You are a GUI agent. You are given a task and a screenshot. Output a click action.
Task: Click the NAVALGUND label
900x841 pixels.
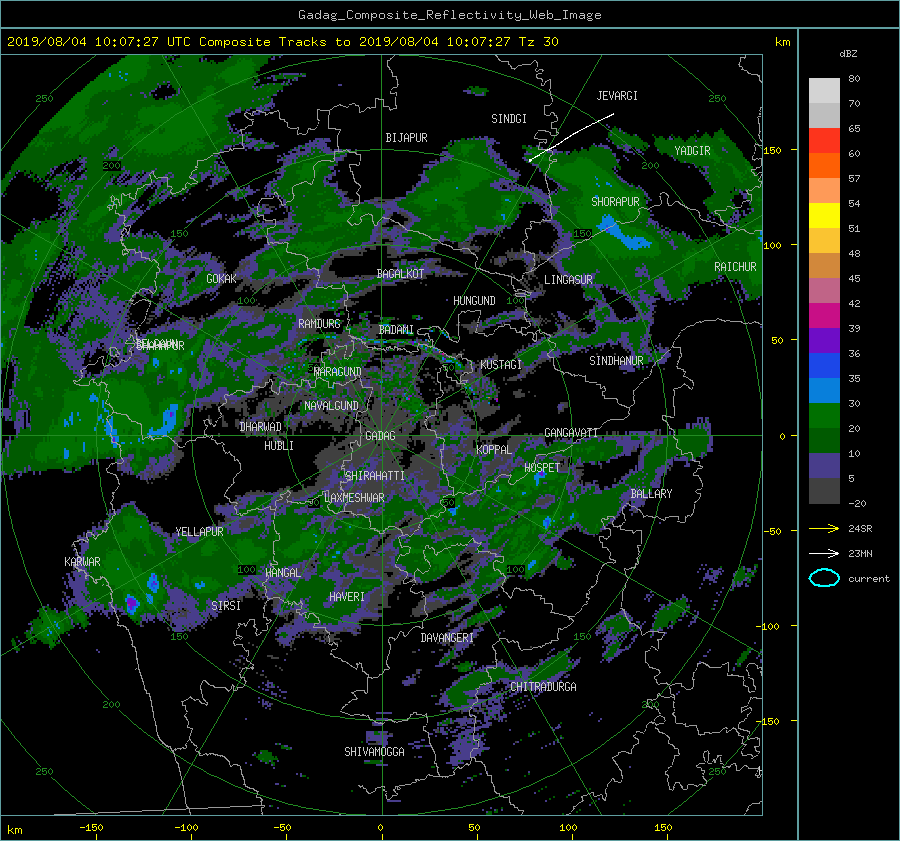331,406
